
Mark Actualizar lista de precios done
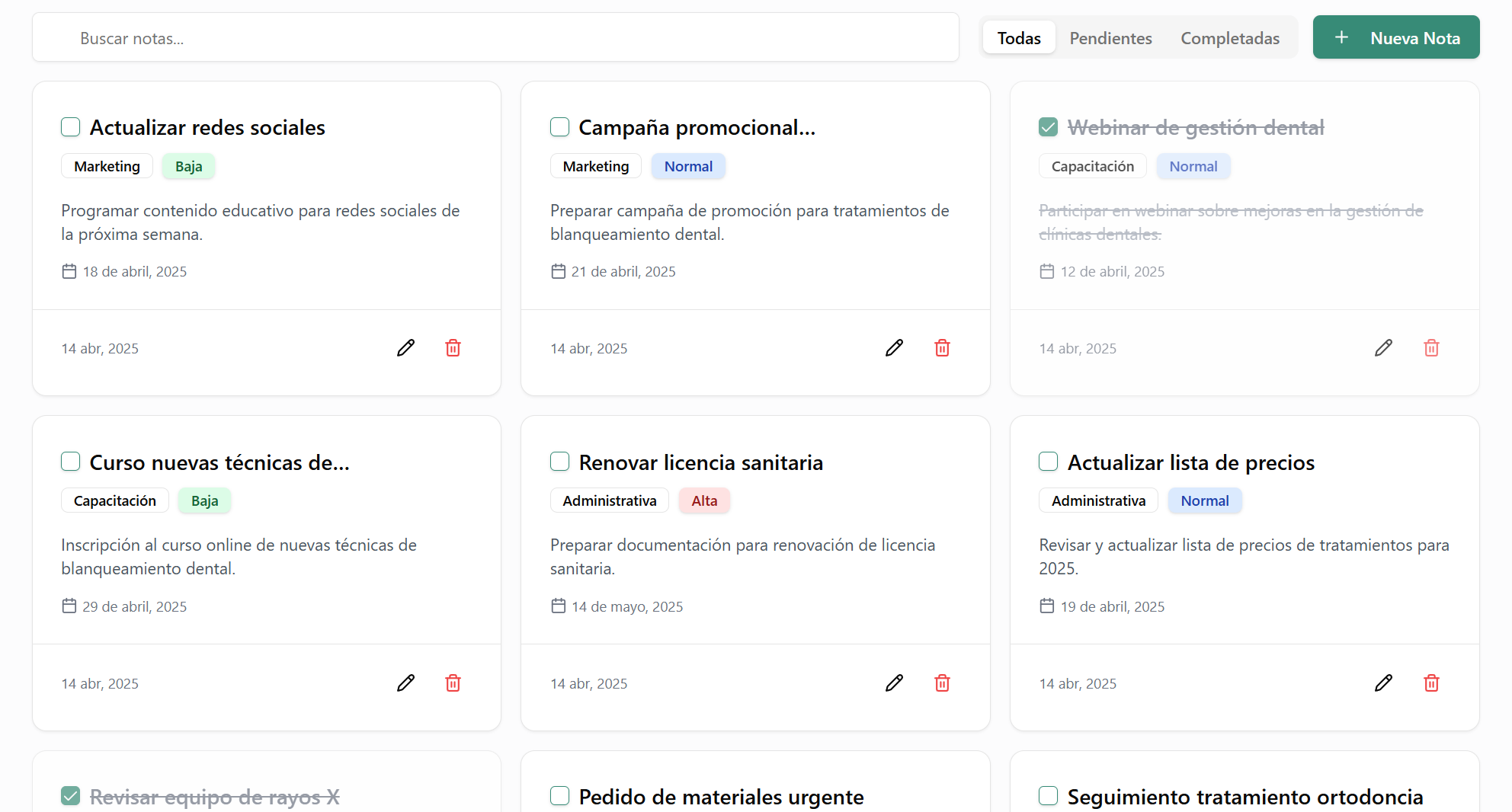(x=1049, y=462)
